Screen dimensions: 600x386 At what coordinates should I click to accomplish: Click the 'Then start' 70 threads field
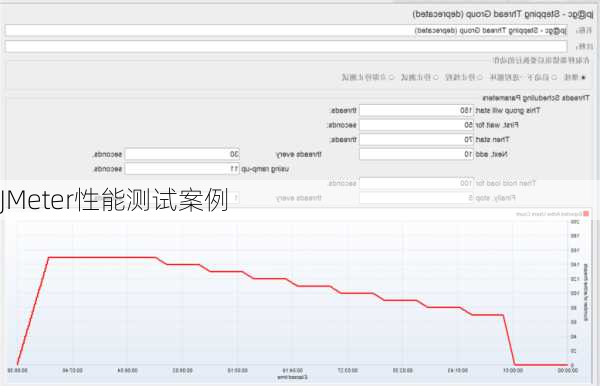[x=416, y=140]
